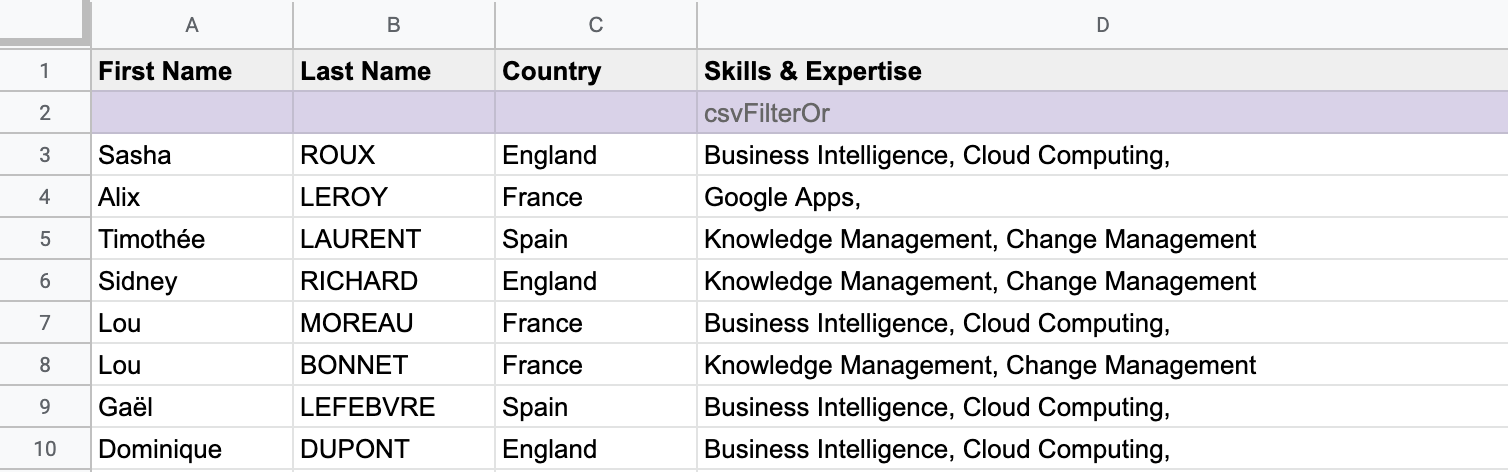Image resolution: width=1508 pixels, height=472 pixels.
Task: Select the csvFilterOr cell
Action: click(x=1102, y=113)
